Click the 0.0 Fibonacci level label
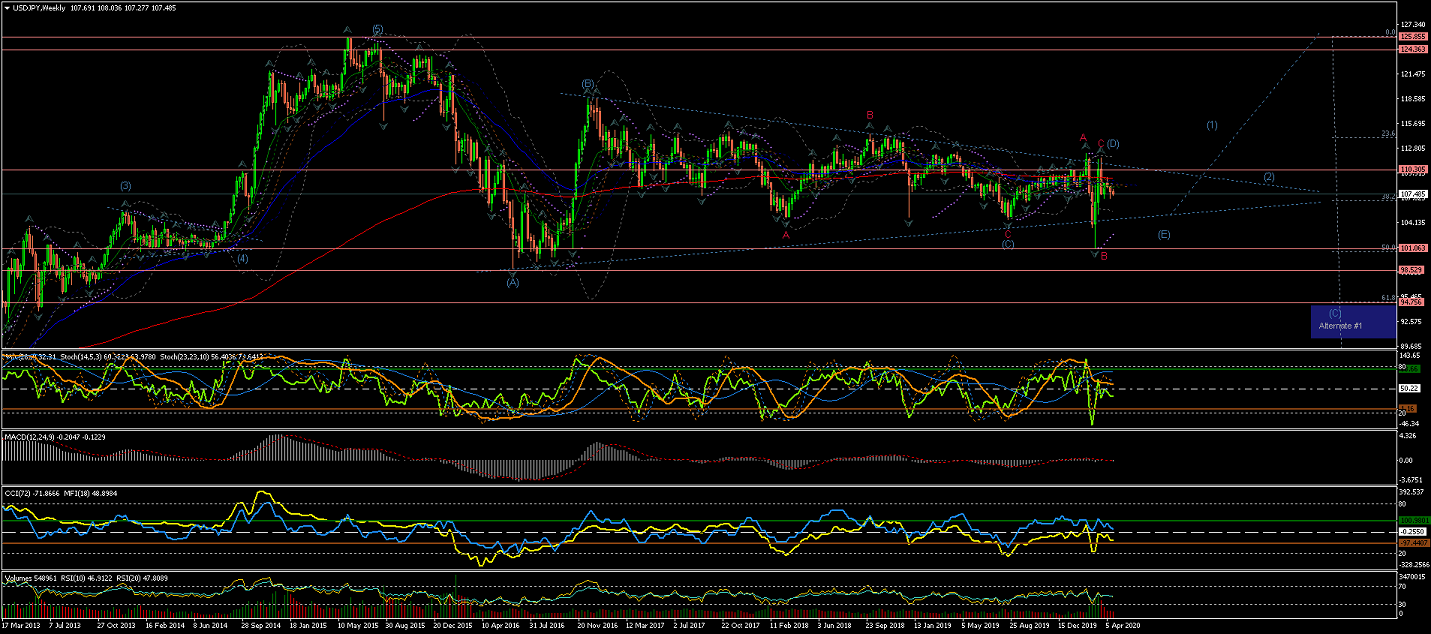Image resolution: width=1431 pixels, height=634 pixels. [x=1390, y=32]
